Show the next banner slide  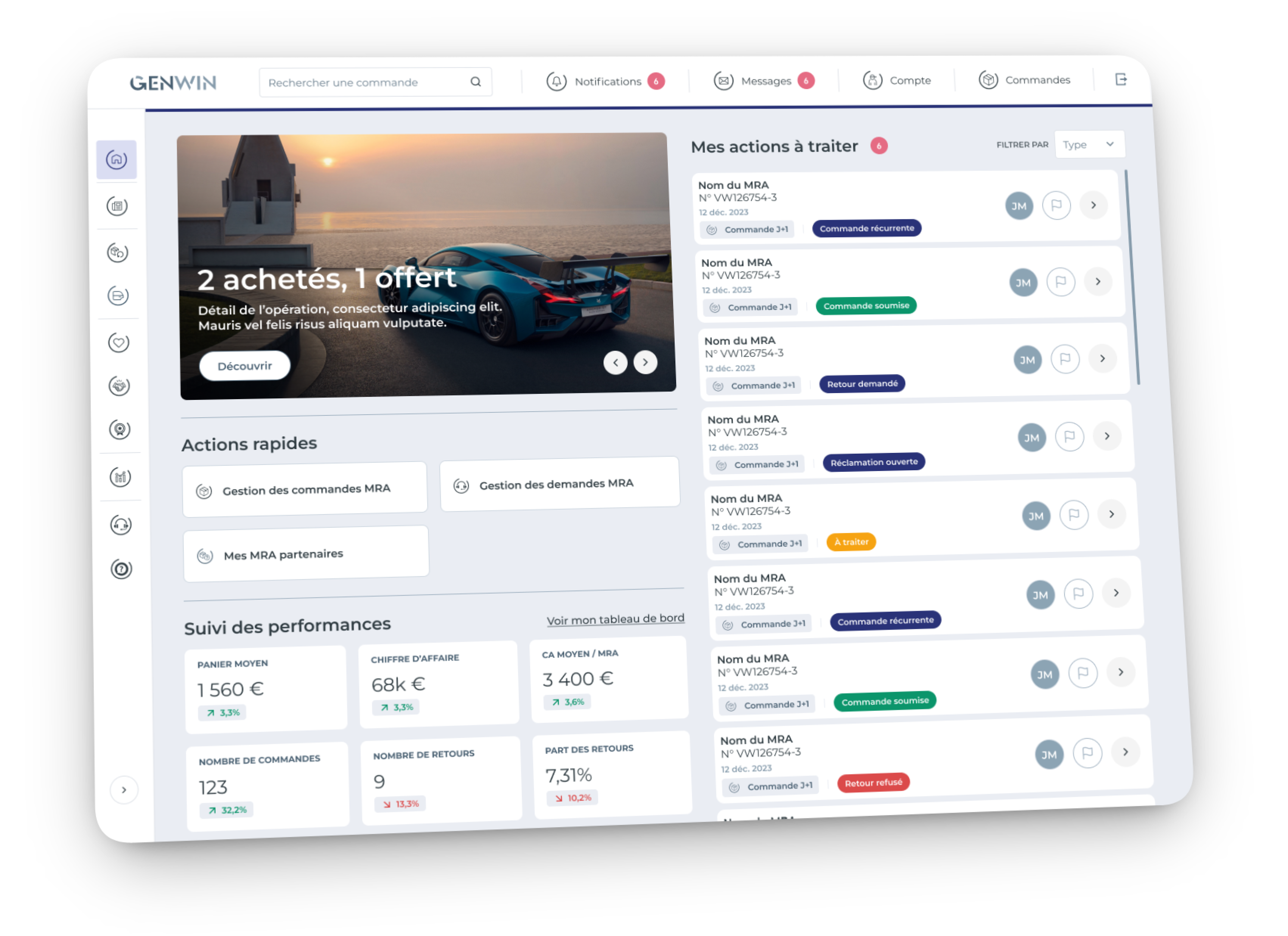coord(646,362)
